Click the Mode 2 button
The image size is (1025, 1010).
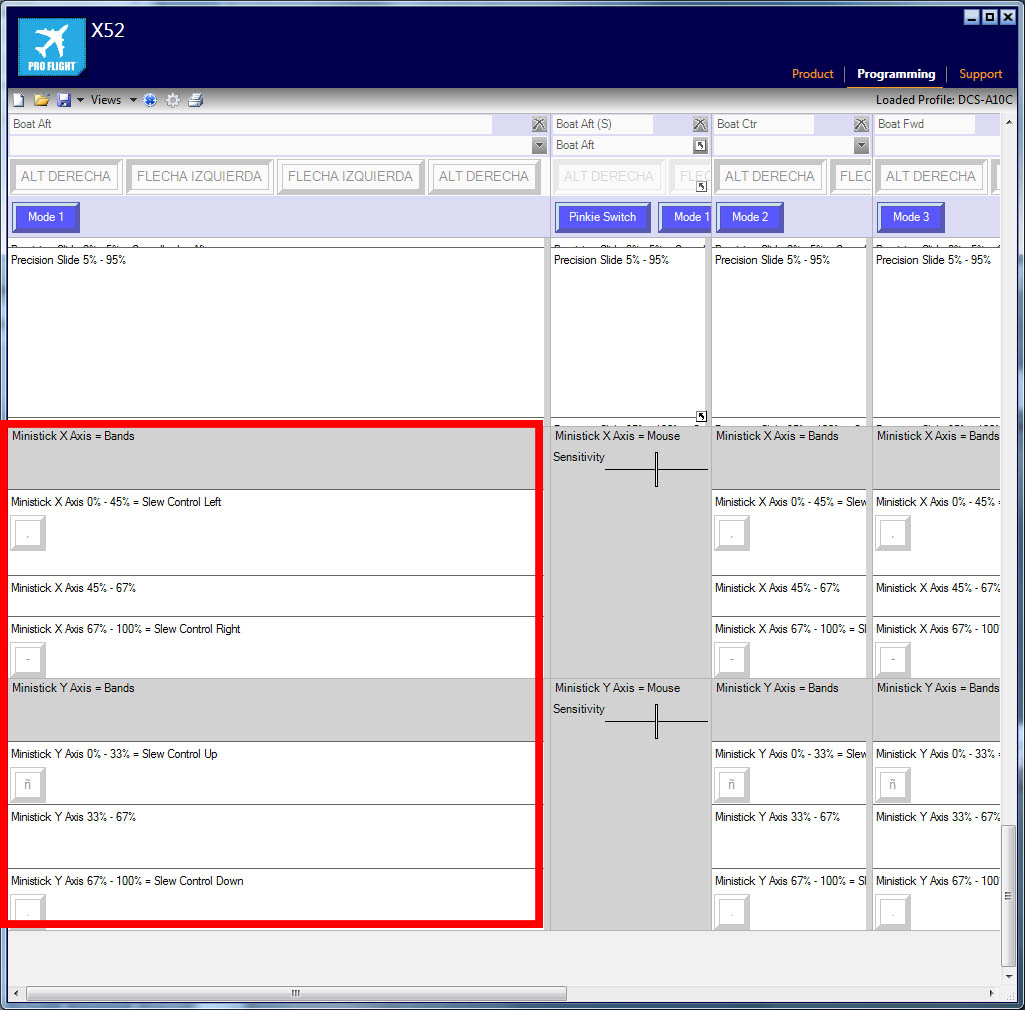click(x=750, y=217)
